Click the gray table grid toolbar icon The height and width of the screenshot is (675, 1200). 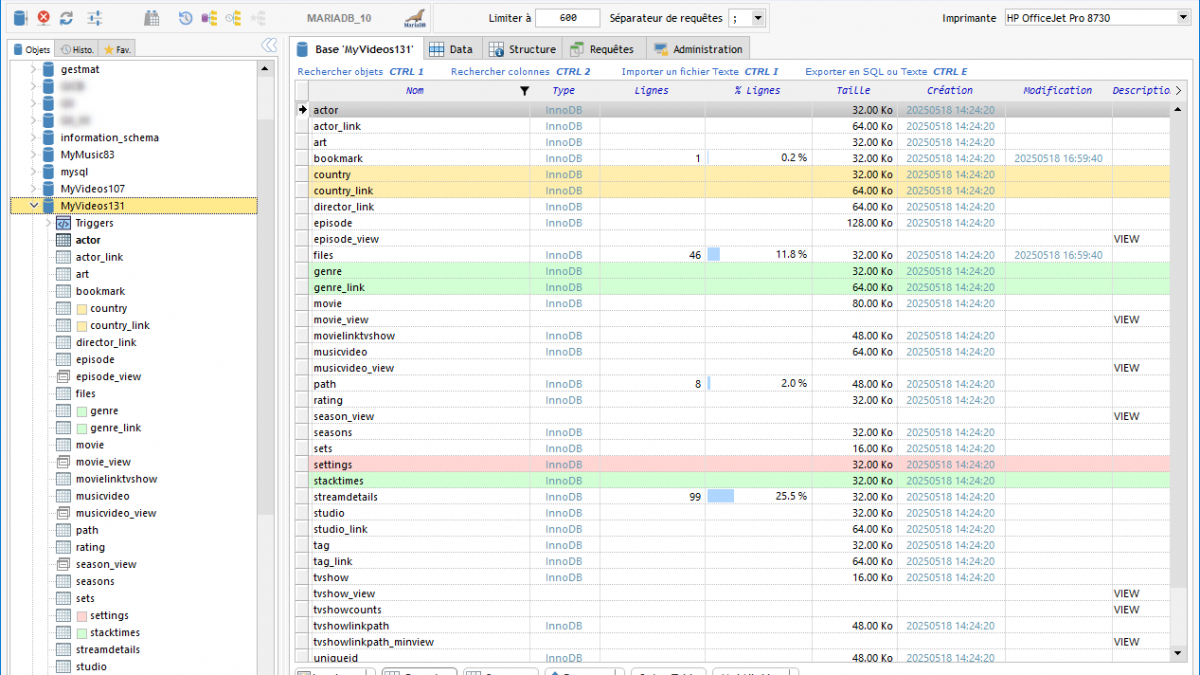pos(152,18)
